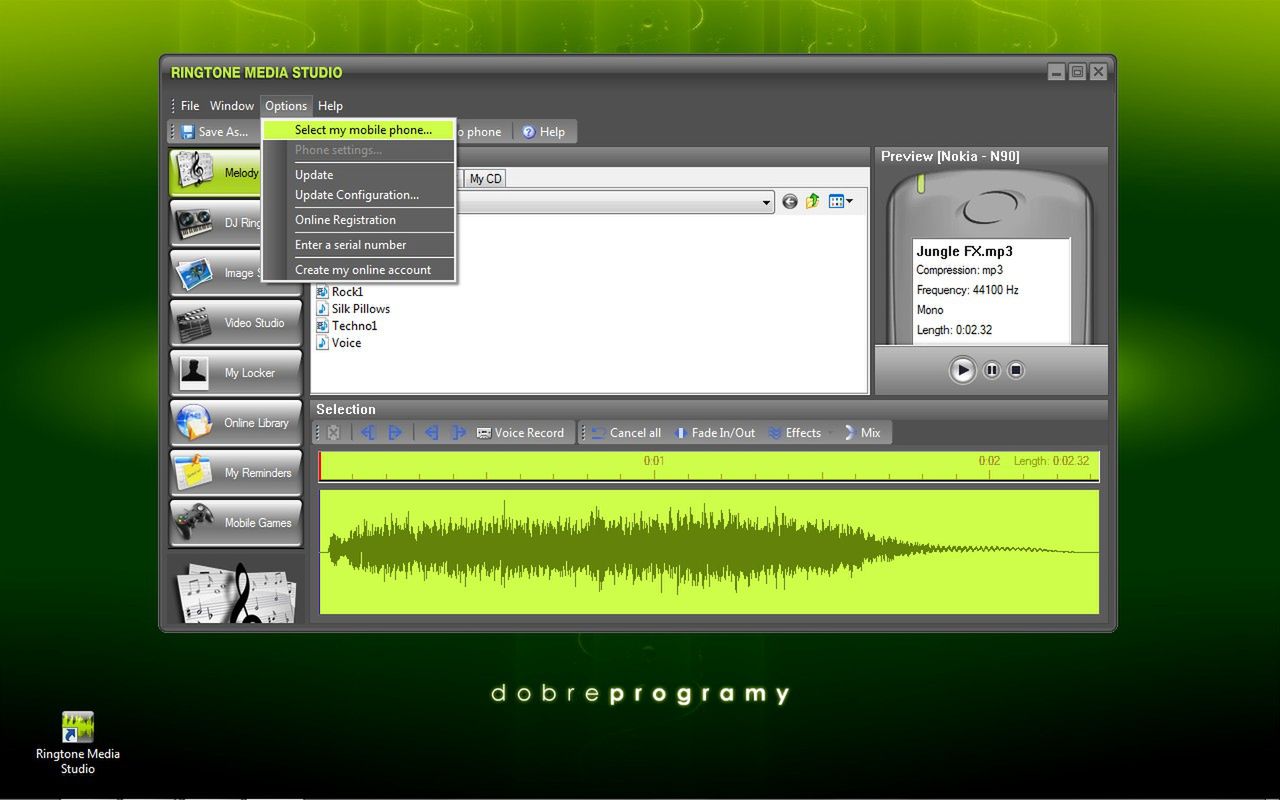Click the Mix icon

click(x=850, y=432)
